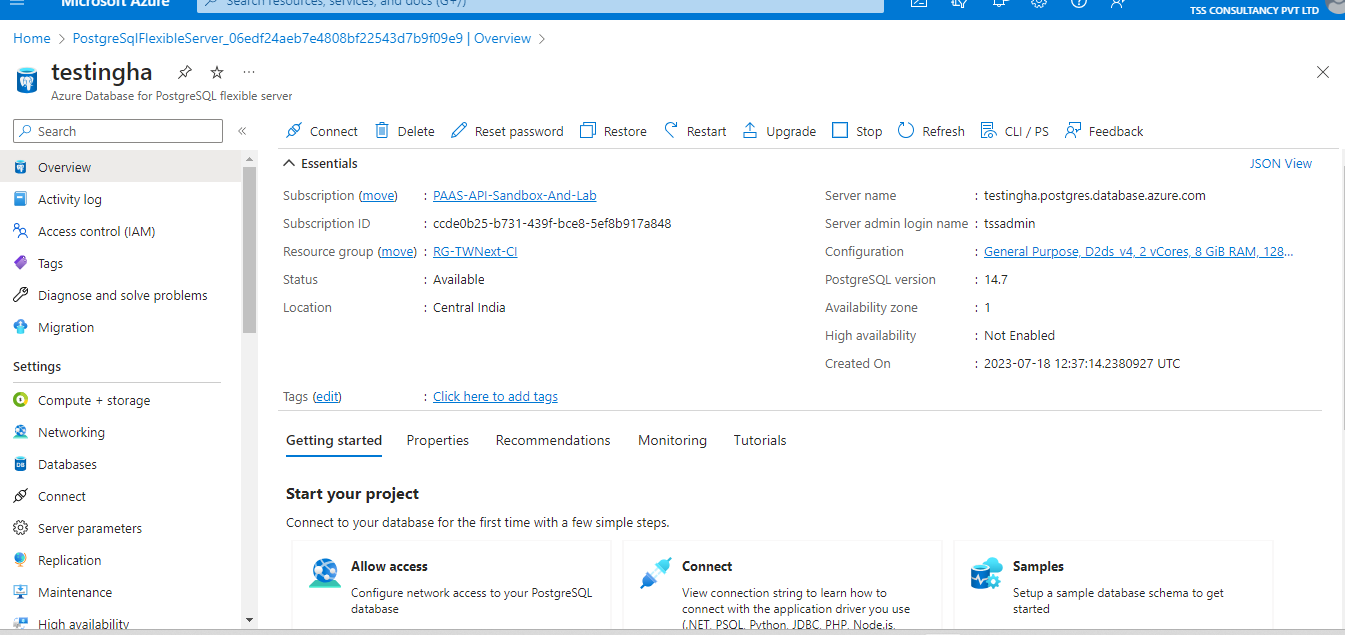
Task: Click the Refresh icon in the toolbar
Action: pos(906,131)
